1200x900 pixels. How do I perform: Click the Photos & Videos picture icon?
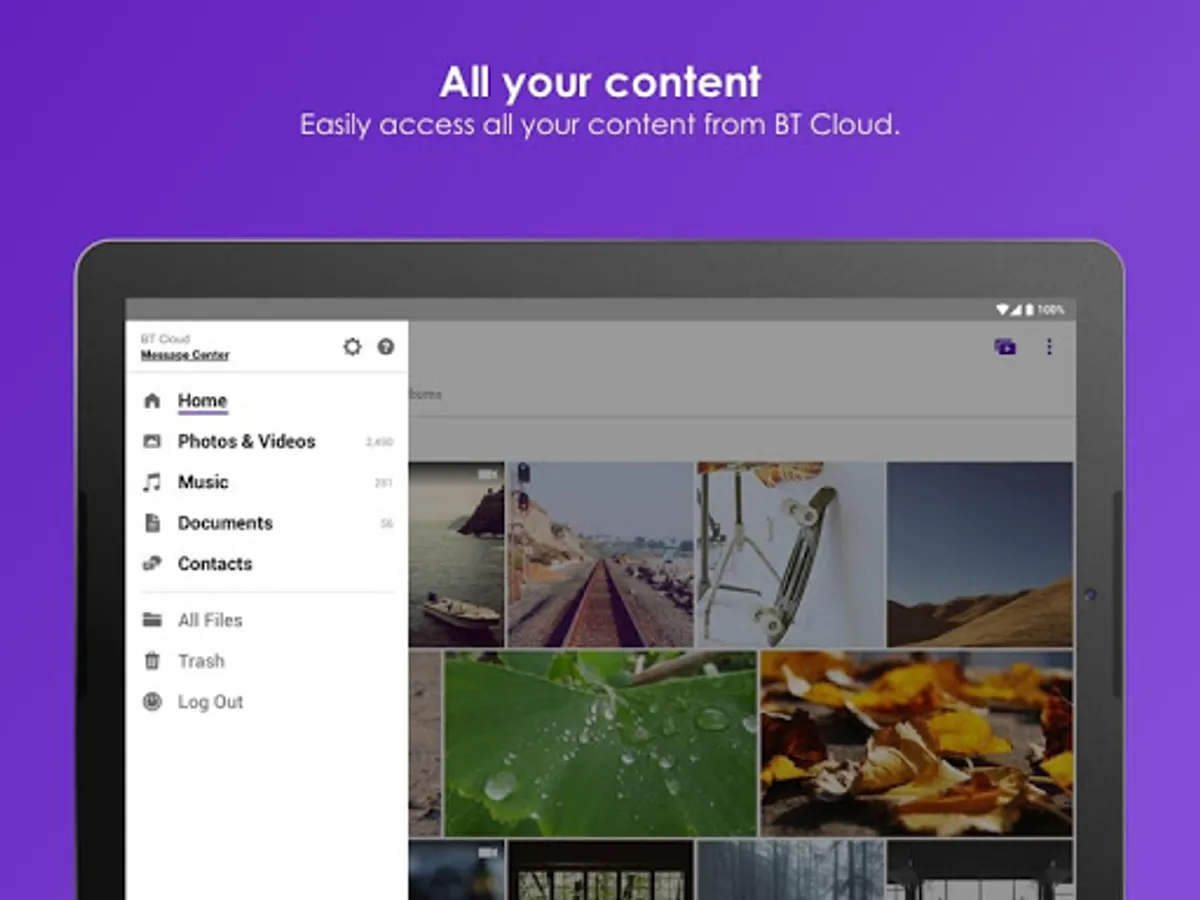152,441
